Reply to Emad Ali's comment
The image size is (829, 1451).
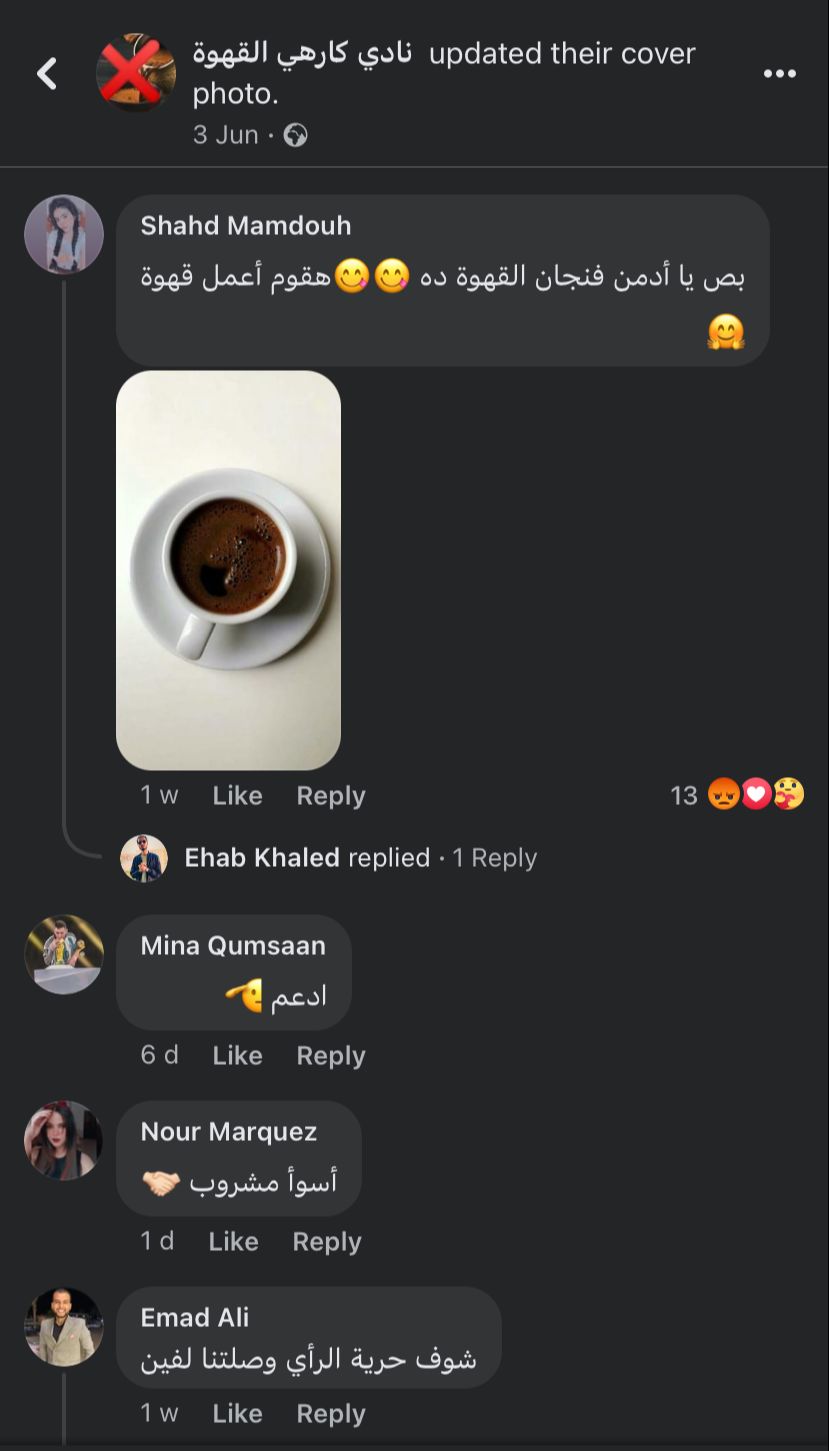pyautogui.click(x=331, y=1413)
